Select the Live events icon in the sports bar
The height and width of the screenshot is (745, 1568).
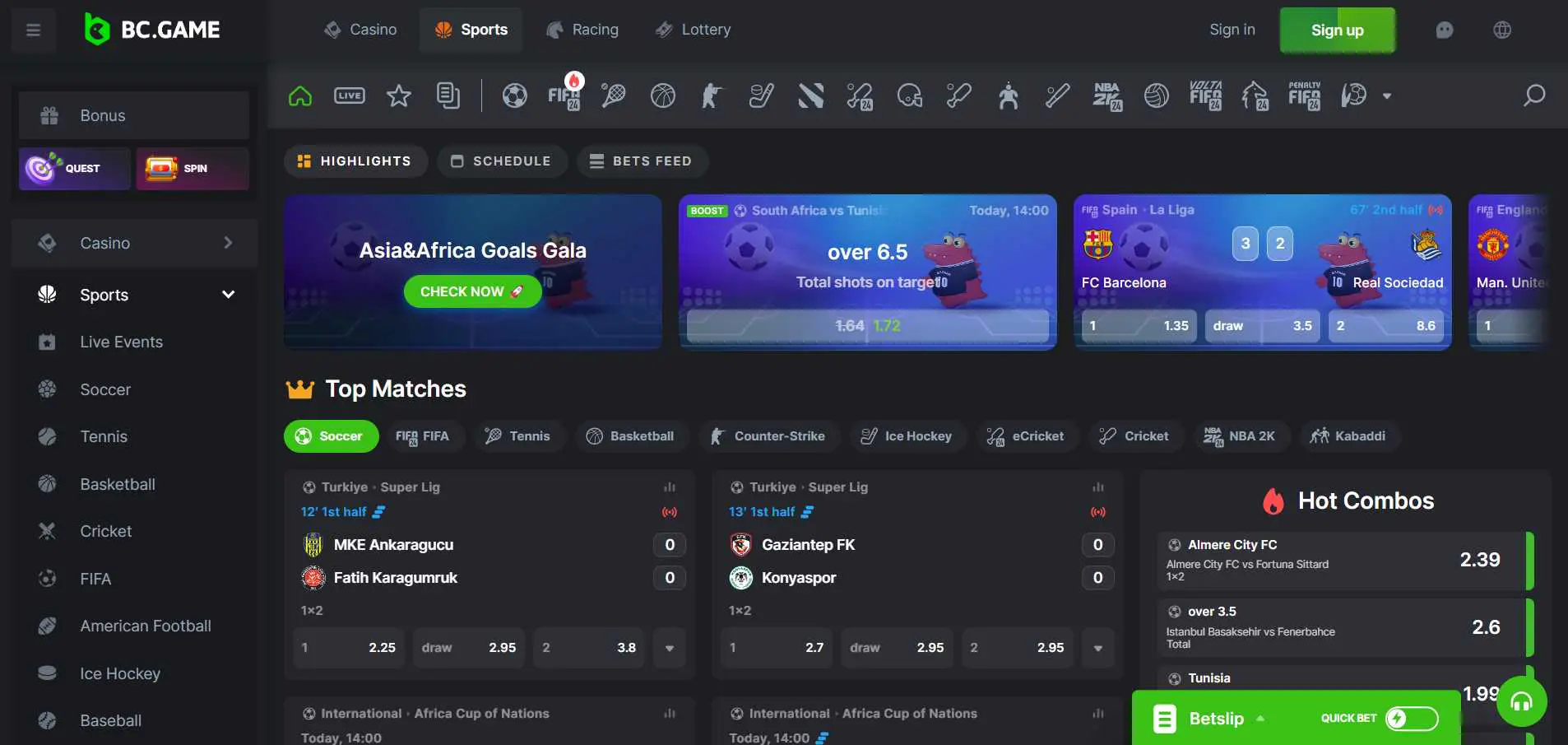350,95
